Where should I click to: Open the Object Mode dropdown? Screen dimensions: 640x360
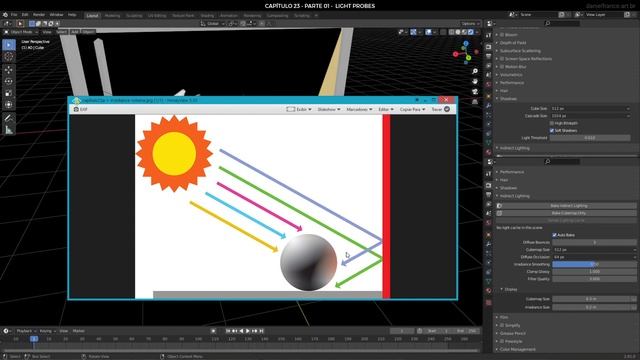tap(21, 32)
